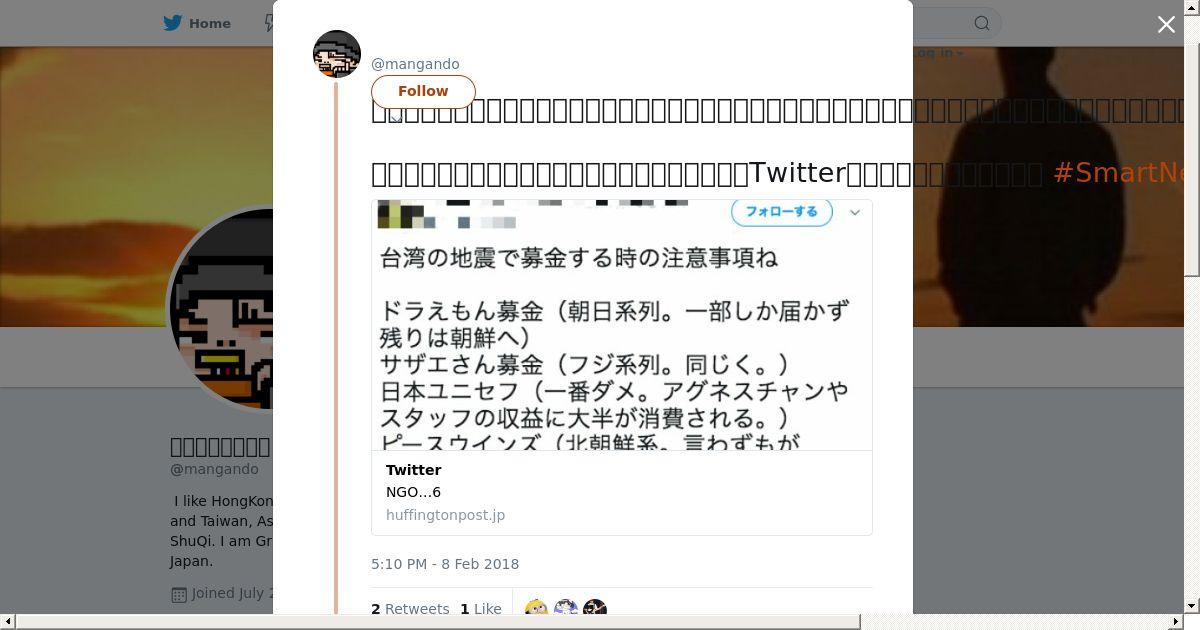The width and height of the screenshot is (1200, 630).
Task: Click the 5:10 PM - 8 Feb 2018 timestamp
Action: [x=445, y=564]
